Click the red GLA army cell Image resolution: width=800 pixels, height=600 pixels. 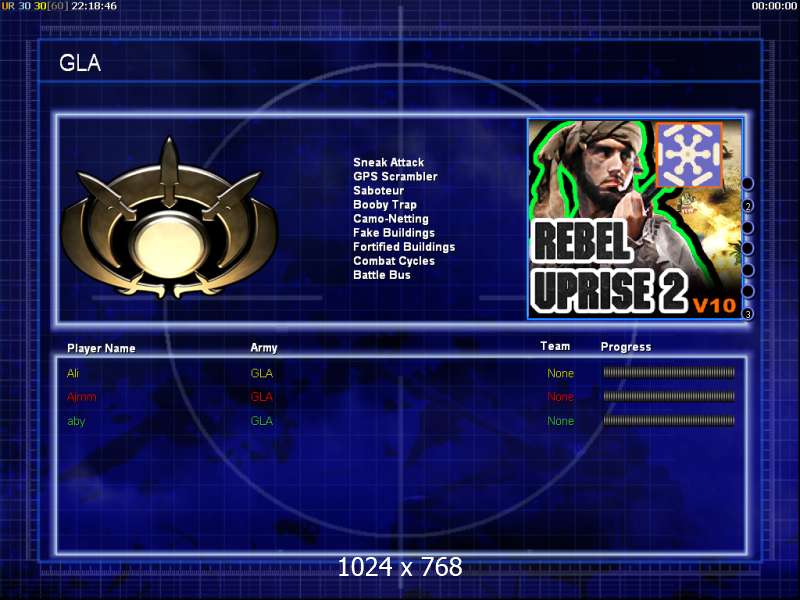point(262,397)
